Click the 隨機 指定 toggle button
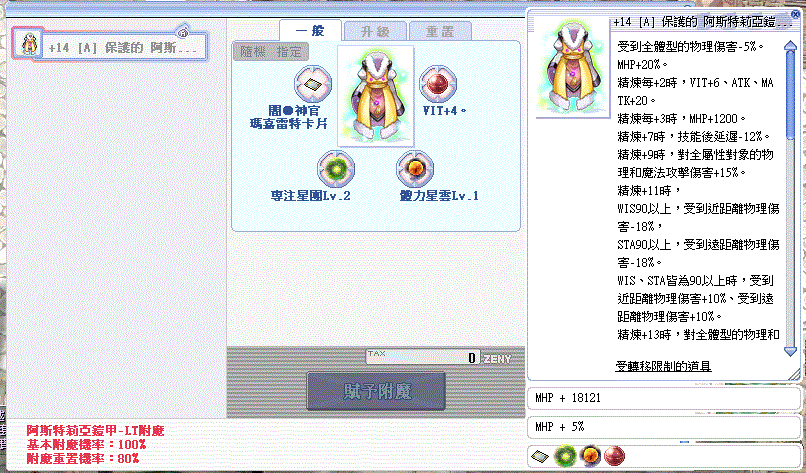This screenshot has width=806, height=473. (x=271, y=52)
